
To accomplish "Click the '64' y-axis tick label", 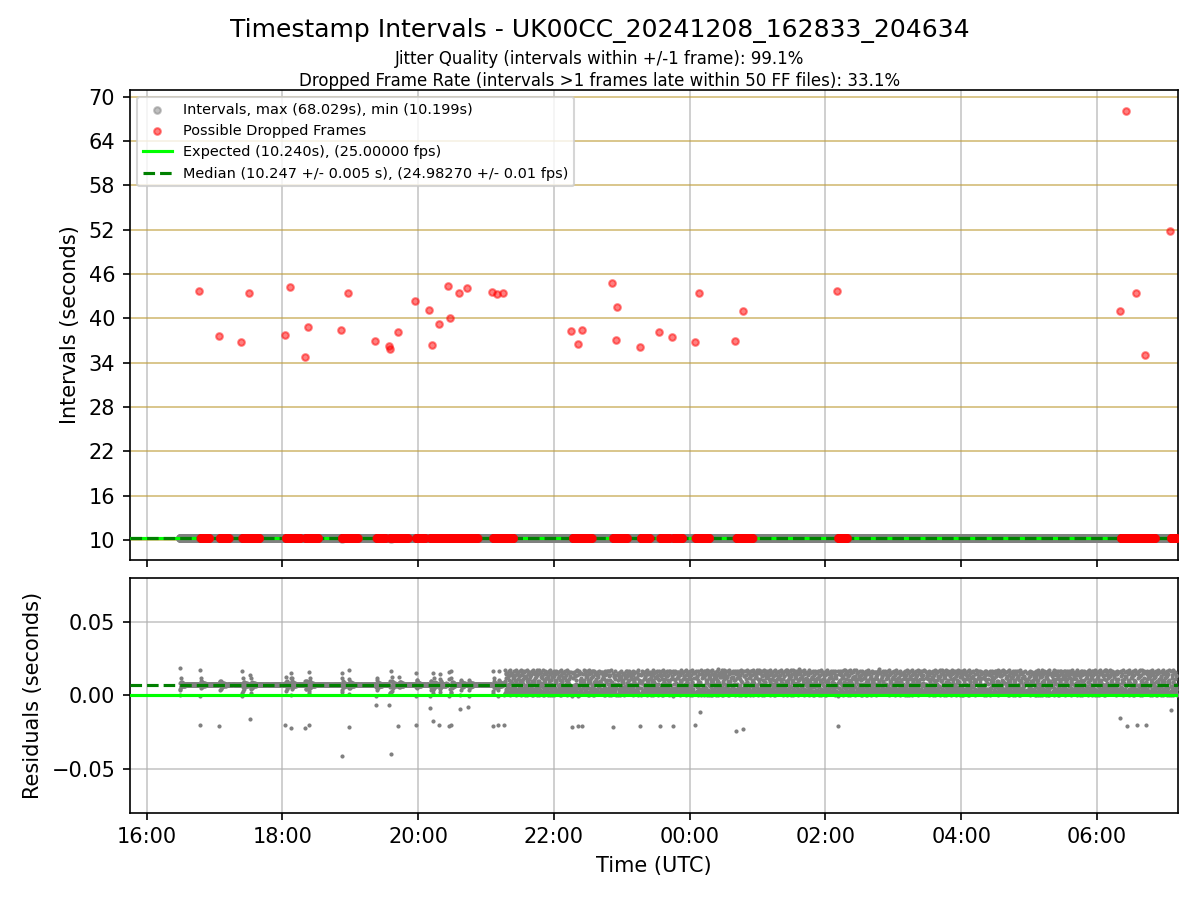I will click(x=102, y=141).
